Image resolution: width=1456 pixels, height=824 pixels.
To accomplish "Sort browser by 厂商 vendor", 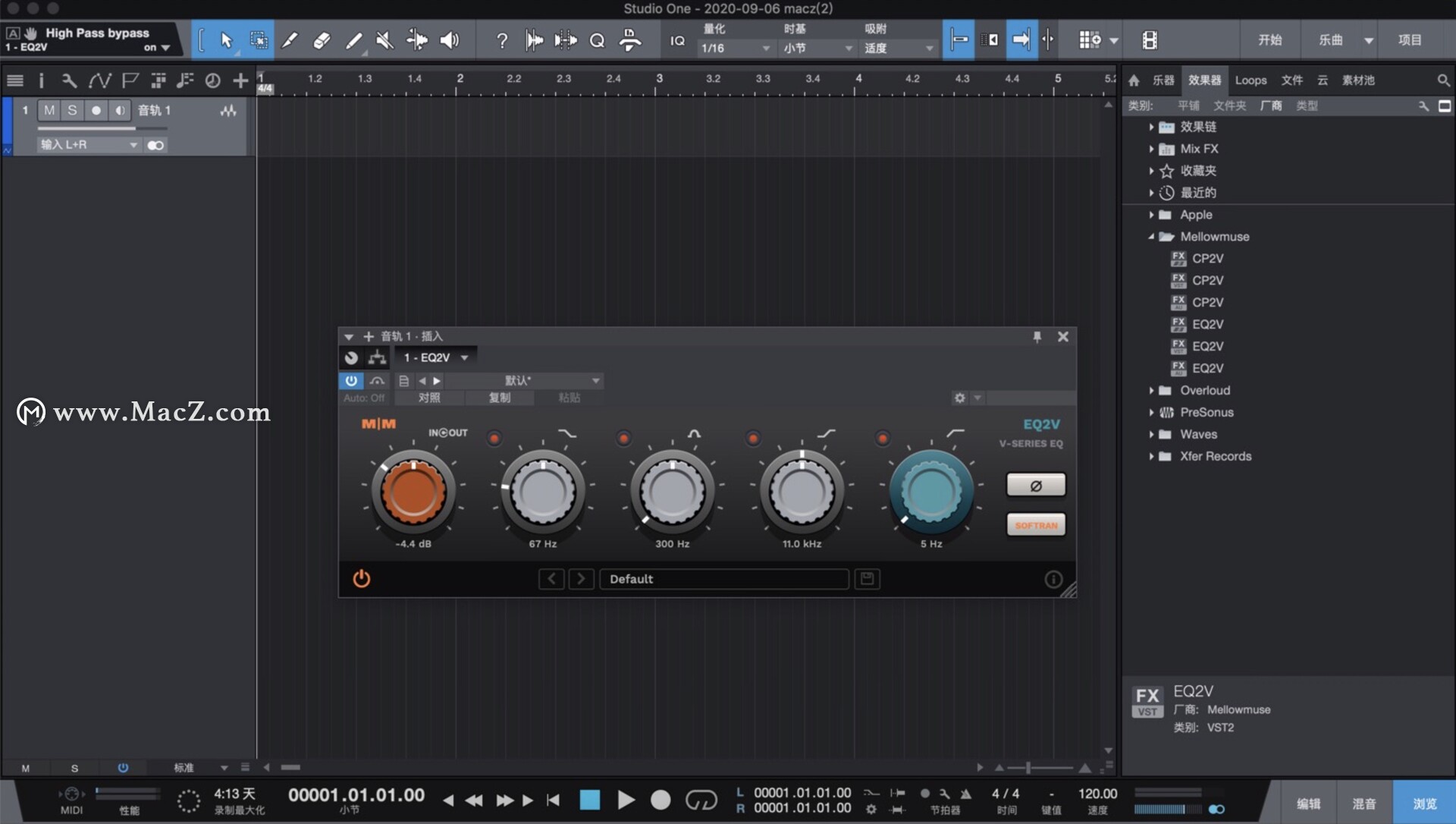I will coord(1271,105).
